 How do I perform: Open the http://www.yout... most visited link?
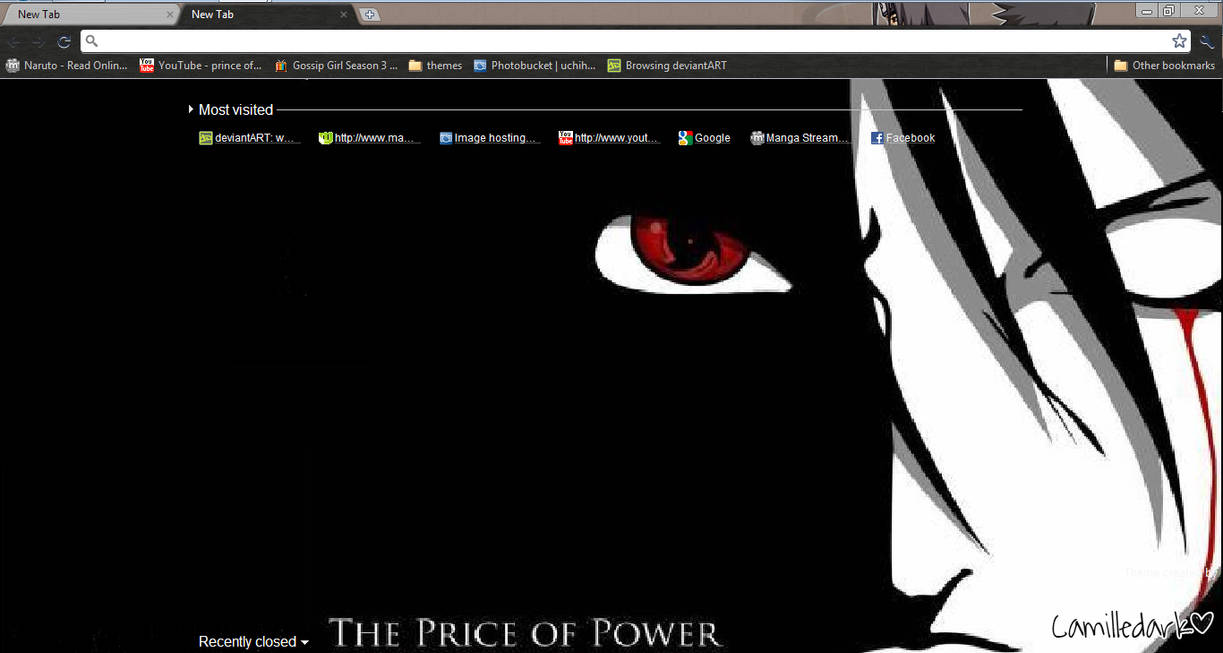609,138
